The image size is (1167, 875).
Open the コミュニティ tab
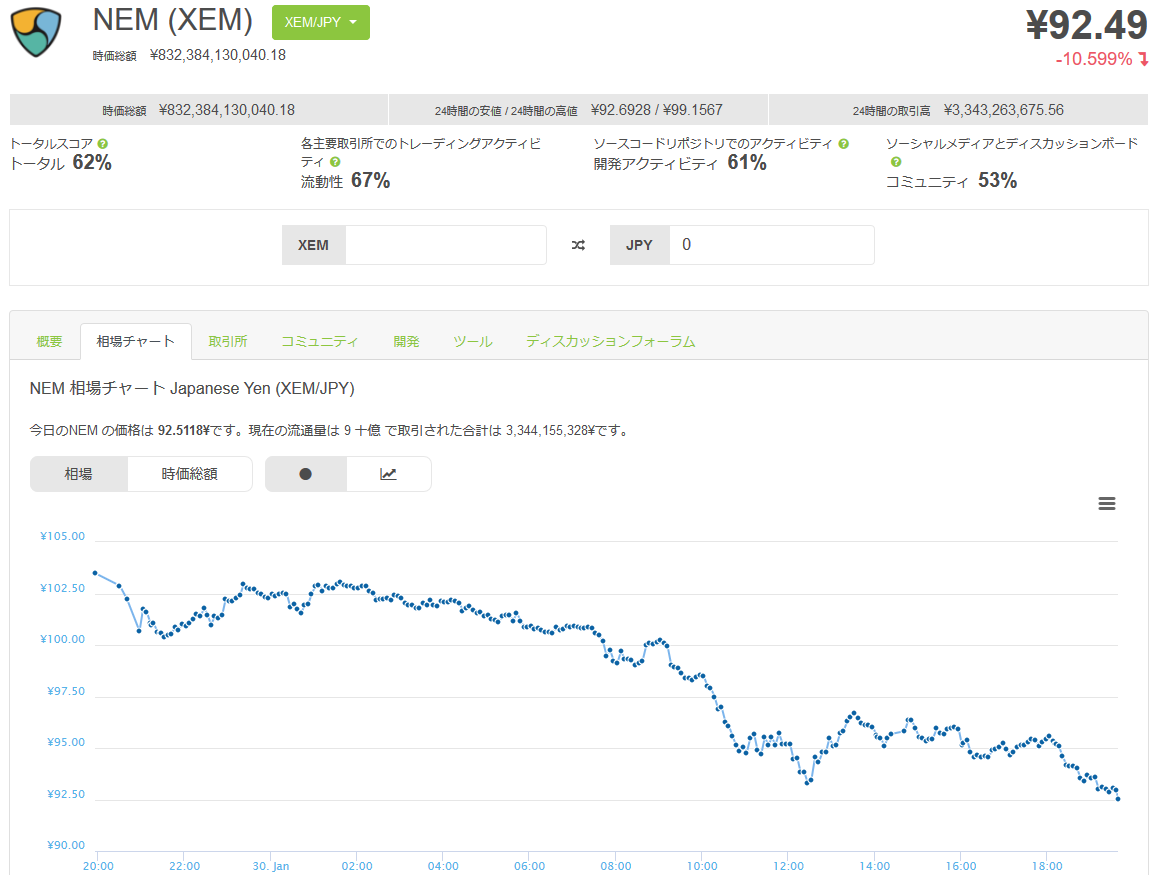[319, 342]
